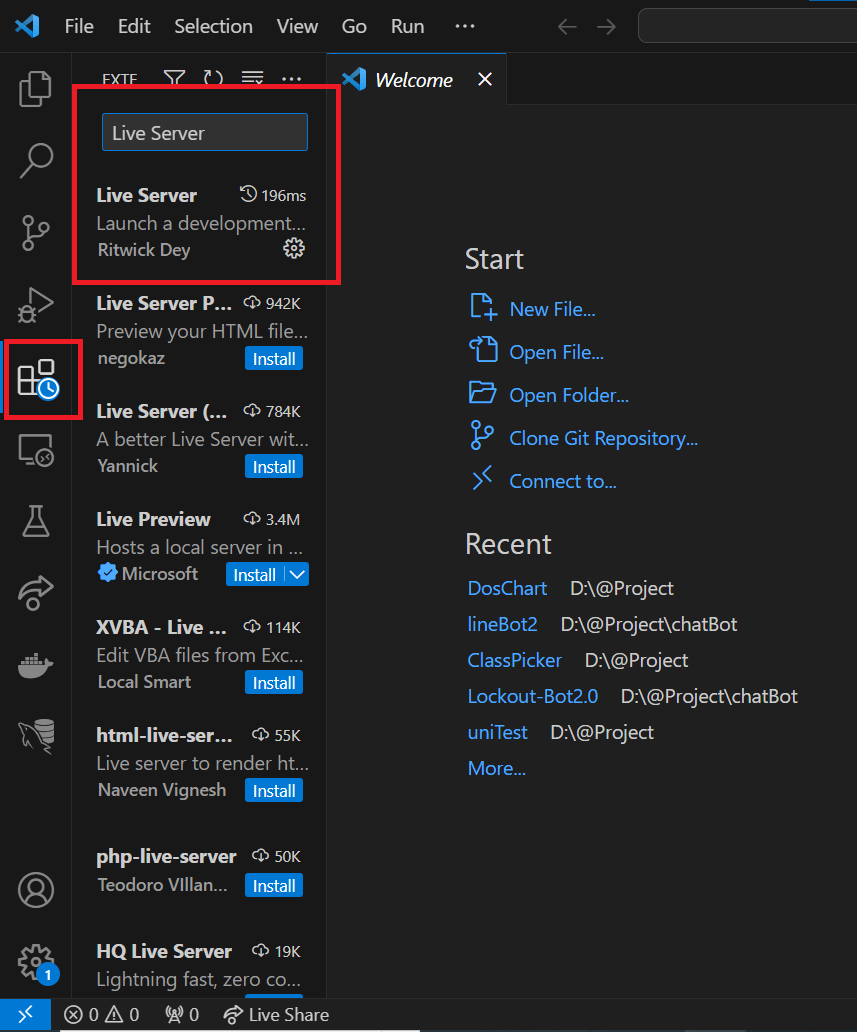Select the HQ Live Server extension entry

pos(201,965)
